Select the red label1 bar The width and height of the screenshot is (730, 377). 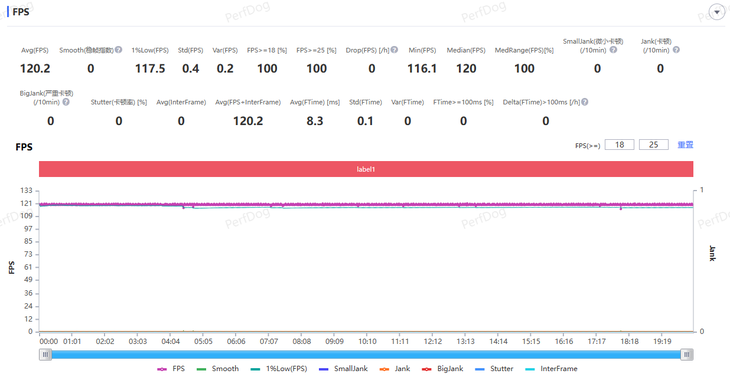coord(366,169)
